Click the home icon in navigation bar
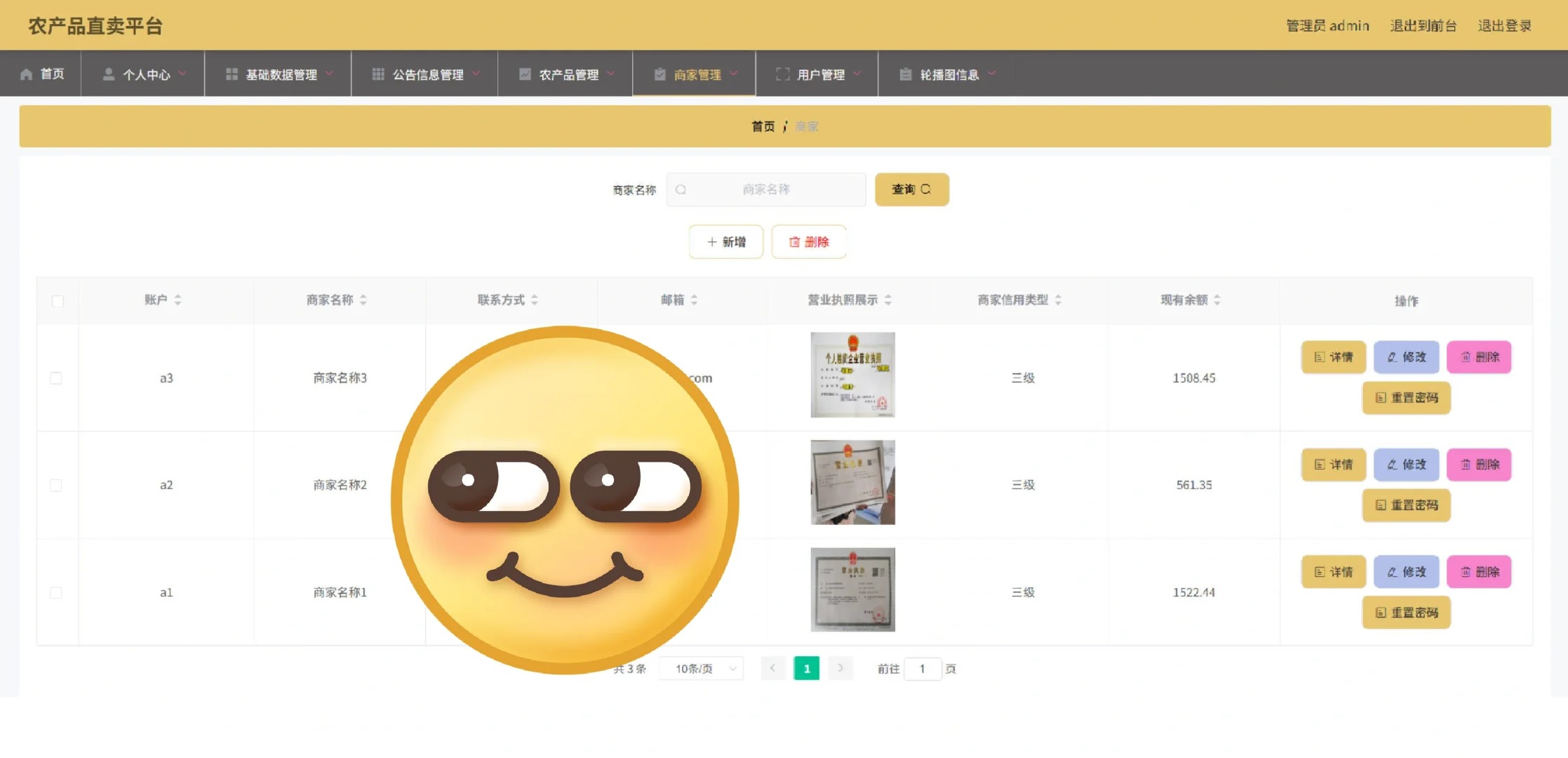 tap(27, 74)
